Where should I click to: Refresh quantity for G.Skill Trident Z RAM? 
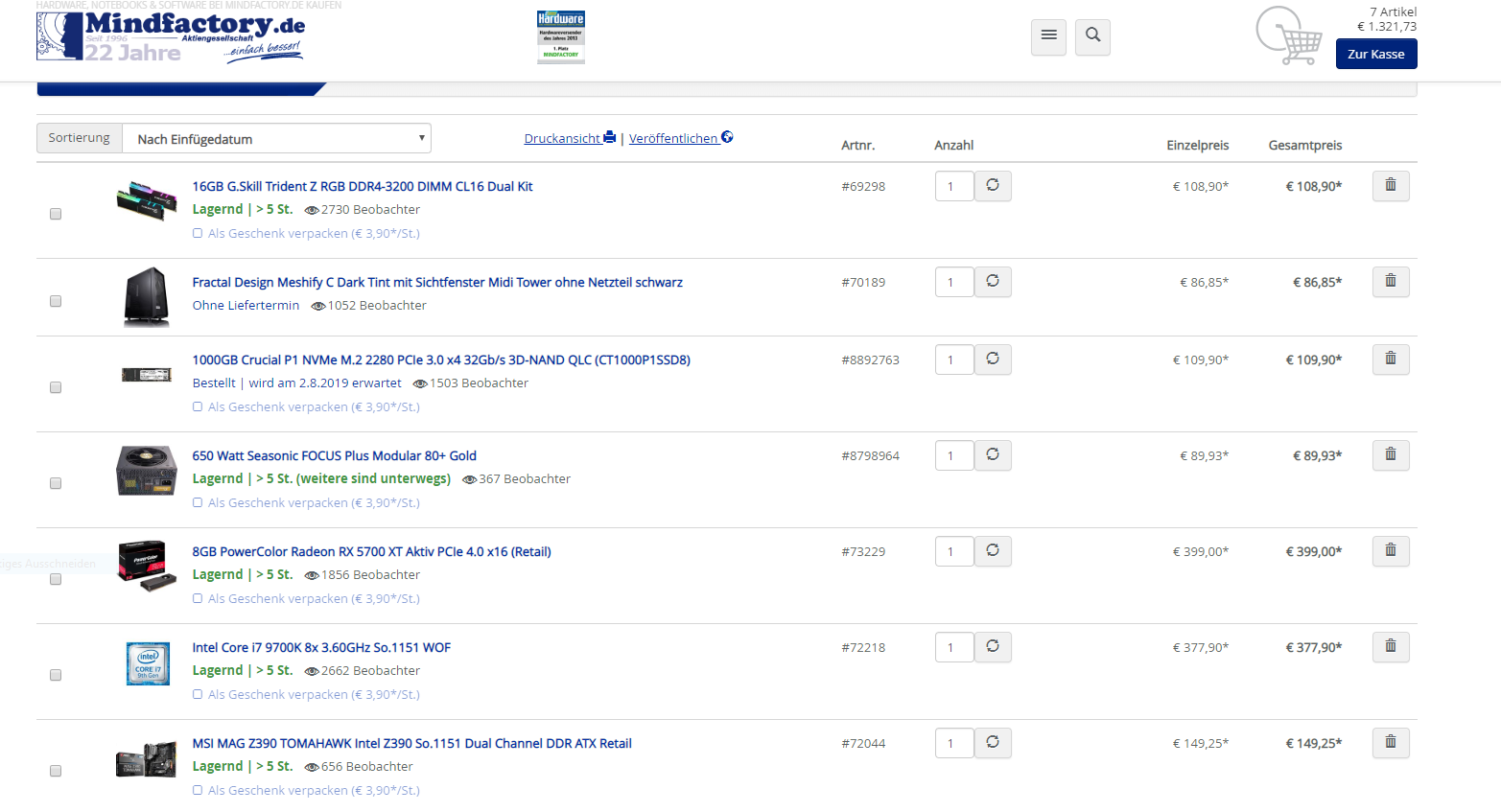pos(993,185)
